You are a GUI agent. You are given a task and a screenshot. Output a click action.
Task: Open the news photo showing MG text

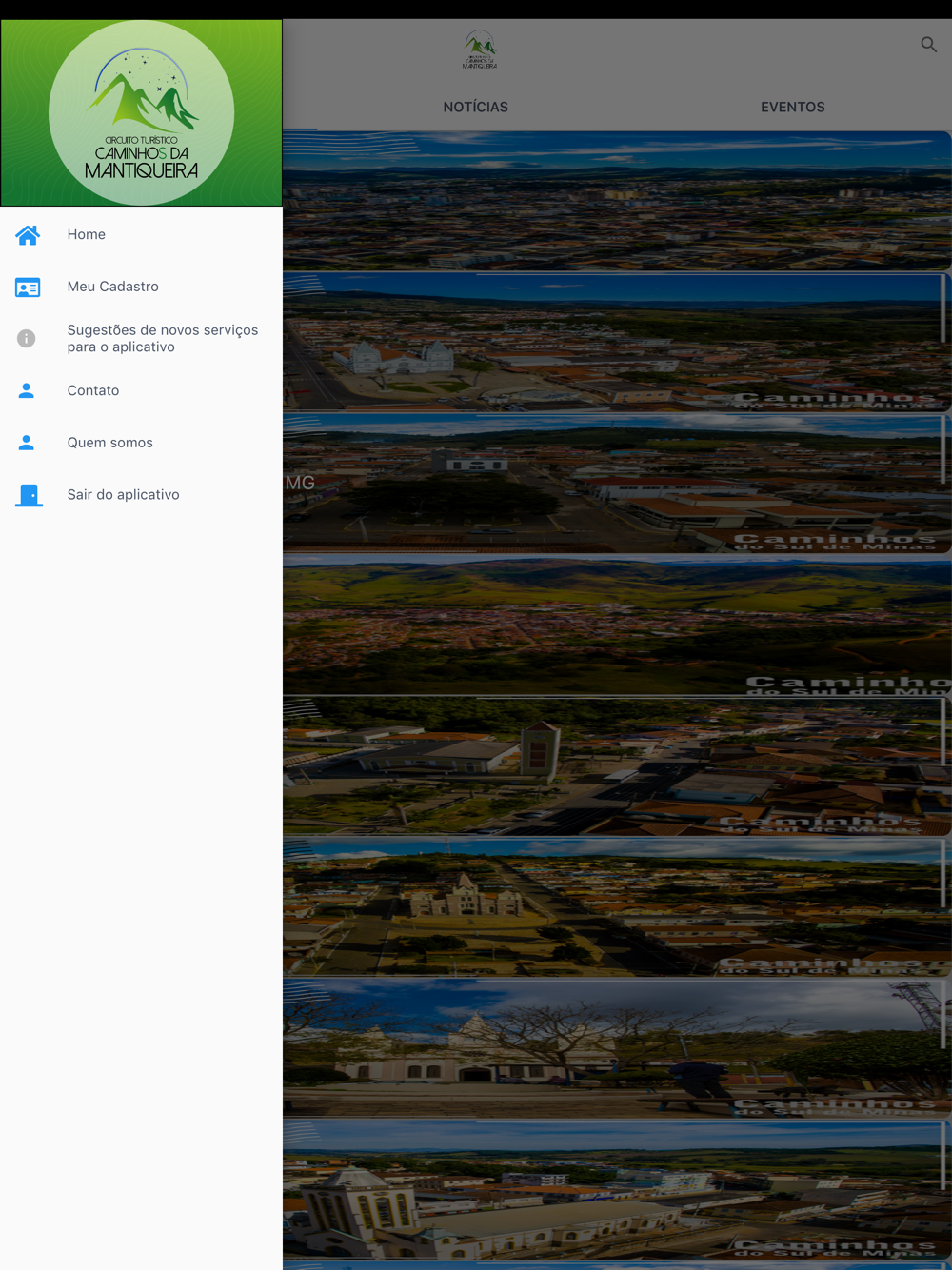(x=616, y=484)
